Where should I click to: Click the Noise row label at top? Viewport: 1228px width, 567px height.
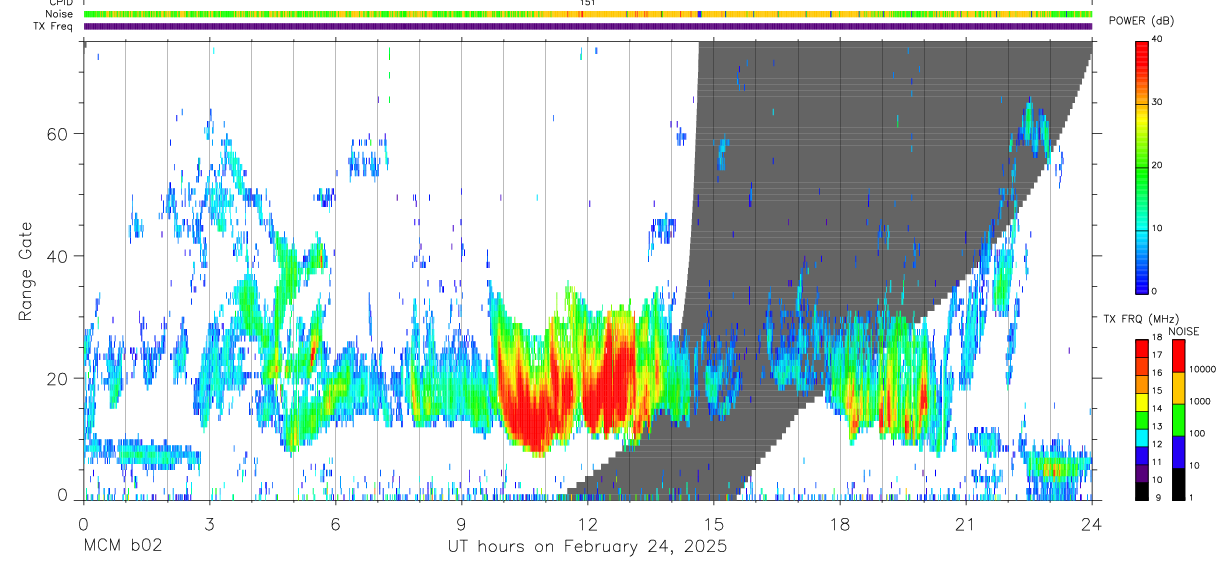pos(60,14)
